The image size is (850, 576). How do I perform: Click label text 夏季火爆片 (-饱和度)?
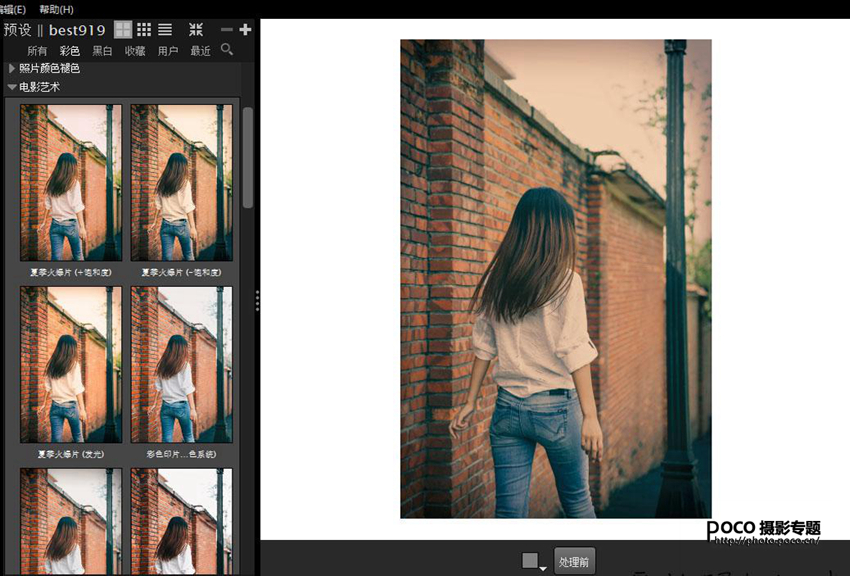tap(182, 272)
